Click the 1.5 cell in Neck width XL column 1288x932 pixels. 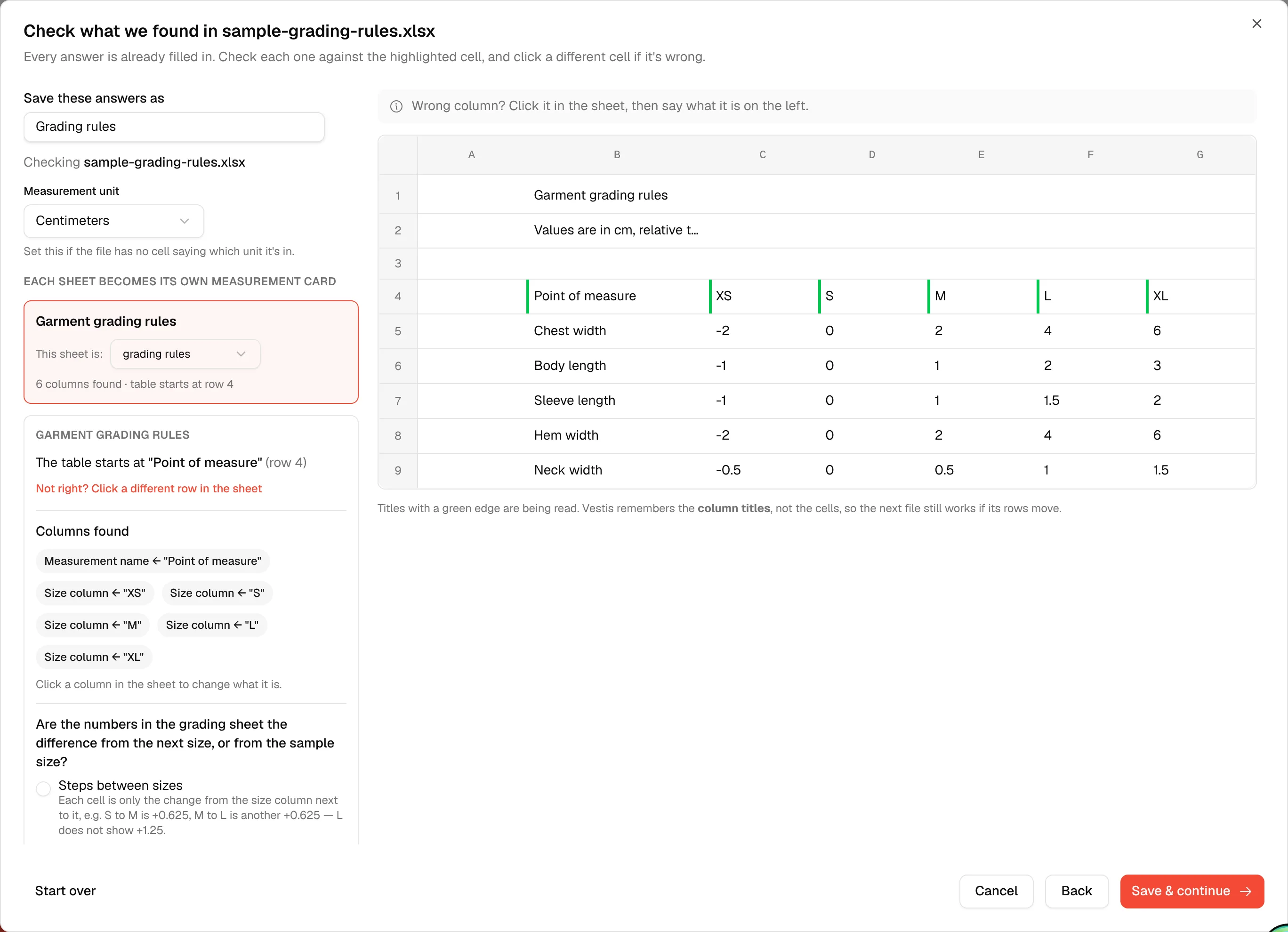click(x=1200, y=470)
